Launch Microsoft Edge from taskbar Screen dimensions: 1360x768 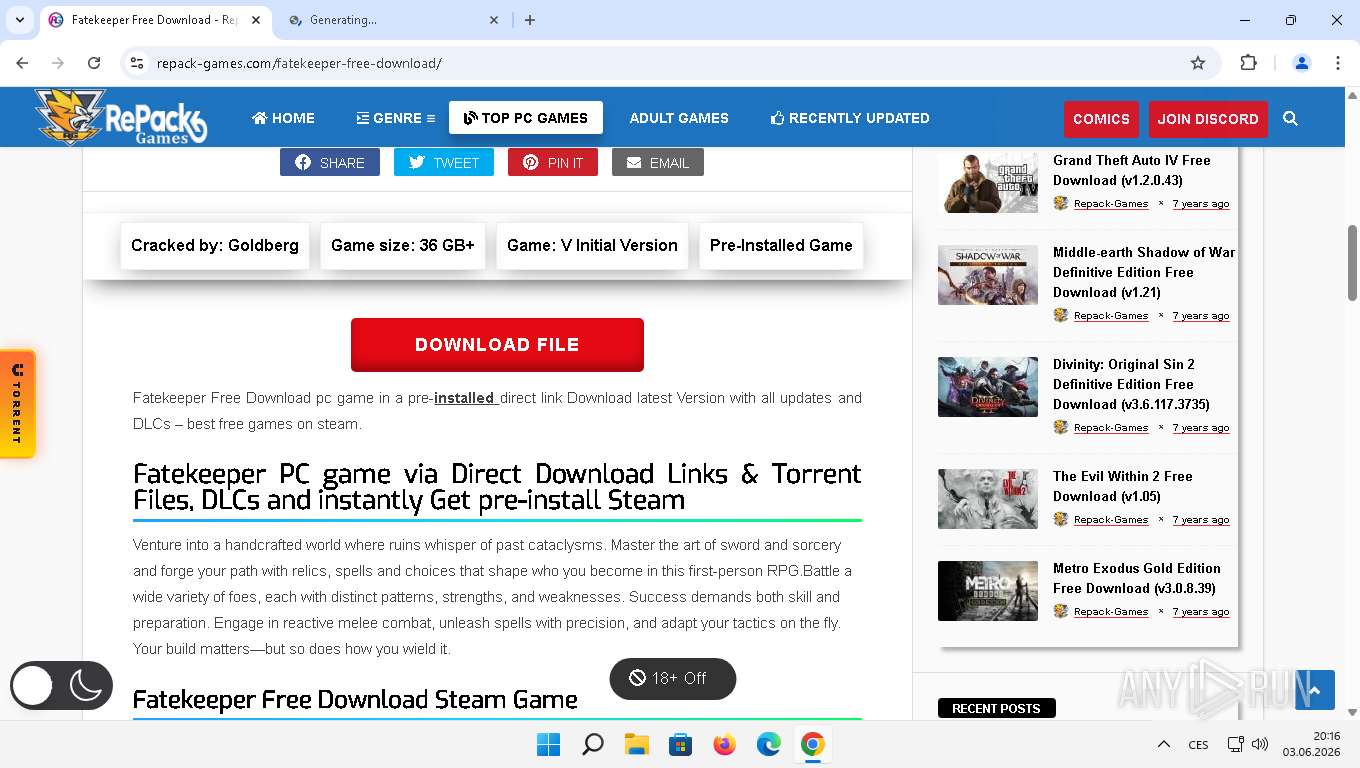[769, 744]
